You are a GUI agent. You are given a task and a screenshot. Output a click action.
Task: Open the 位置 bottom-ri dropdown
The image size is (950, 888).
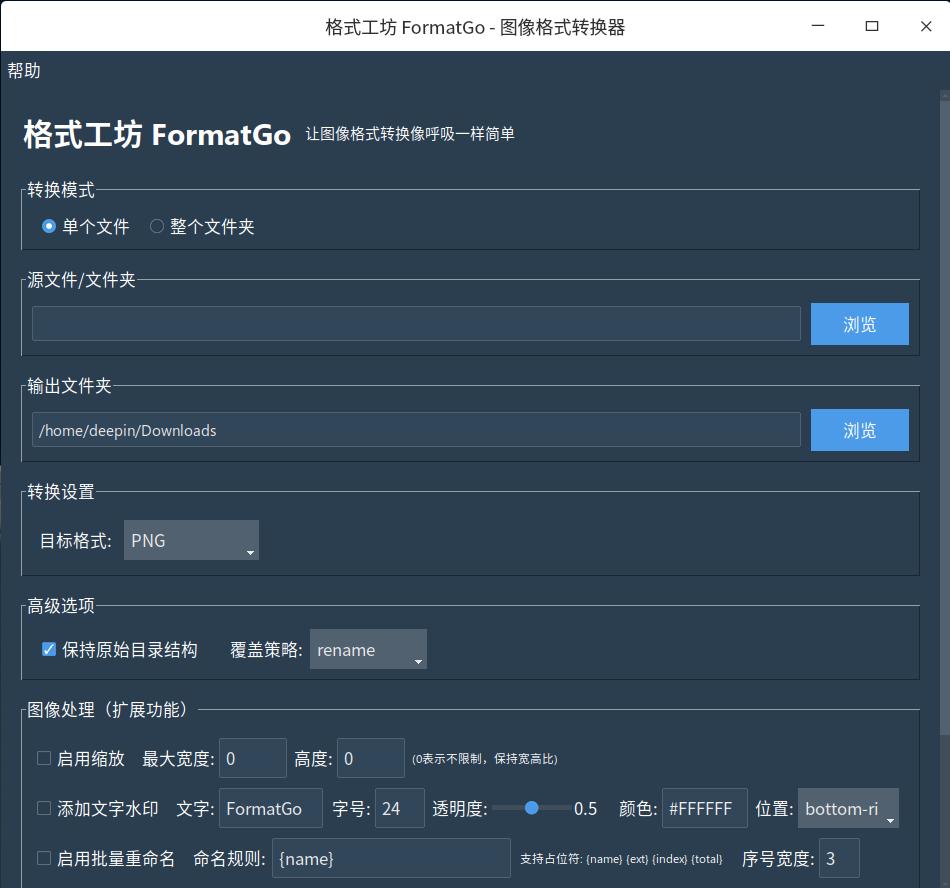848,808
